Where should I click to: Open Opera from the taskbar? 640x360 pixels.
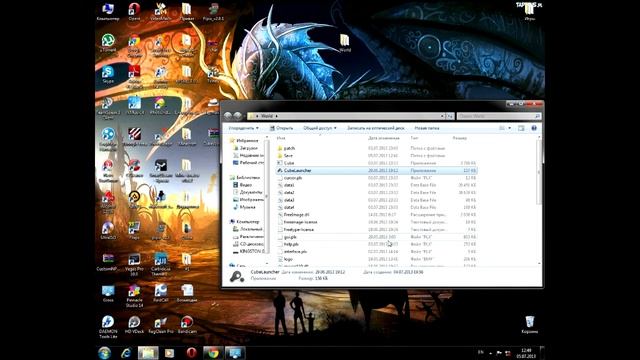[191, 353]
